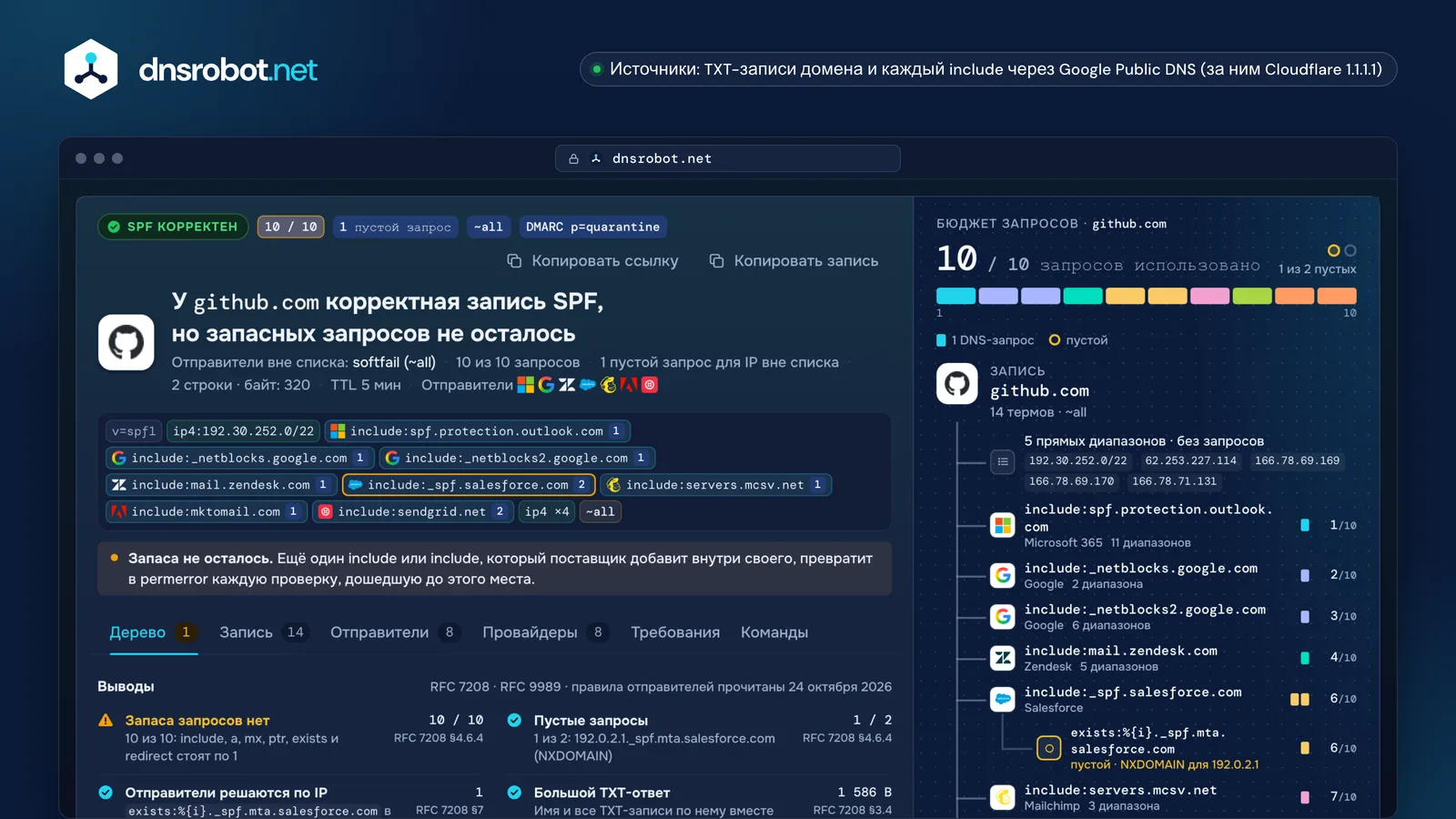Image resolution: width=1456 pixels, height=819 pixels.
Task: Select the include:sendgrid.net term chip
Action: click(413, 511)
